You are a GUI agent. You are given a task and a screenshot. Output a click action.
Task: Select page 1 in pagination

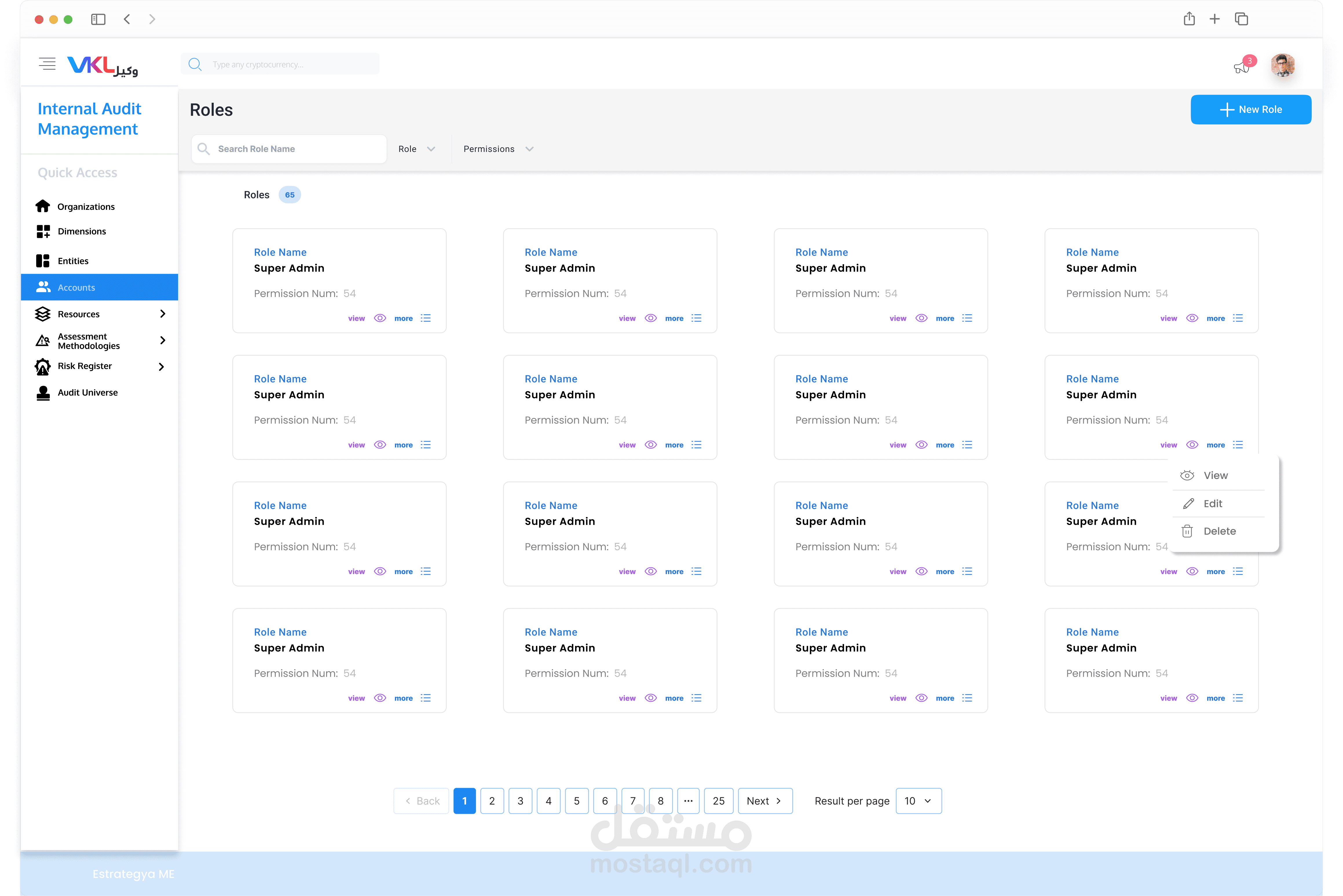(x=464, y=800)
